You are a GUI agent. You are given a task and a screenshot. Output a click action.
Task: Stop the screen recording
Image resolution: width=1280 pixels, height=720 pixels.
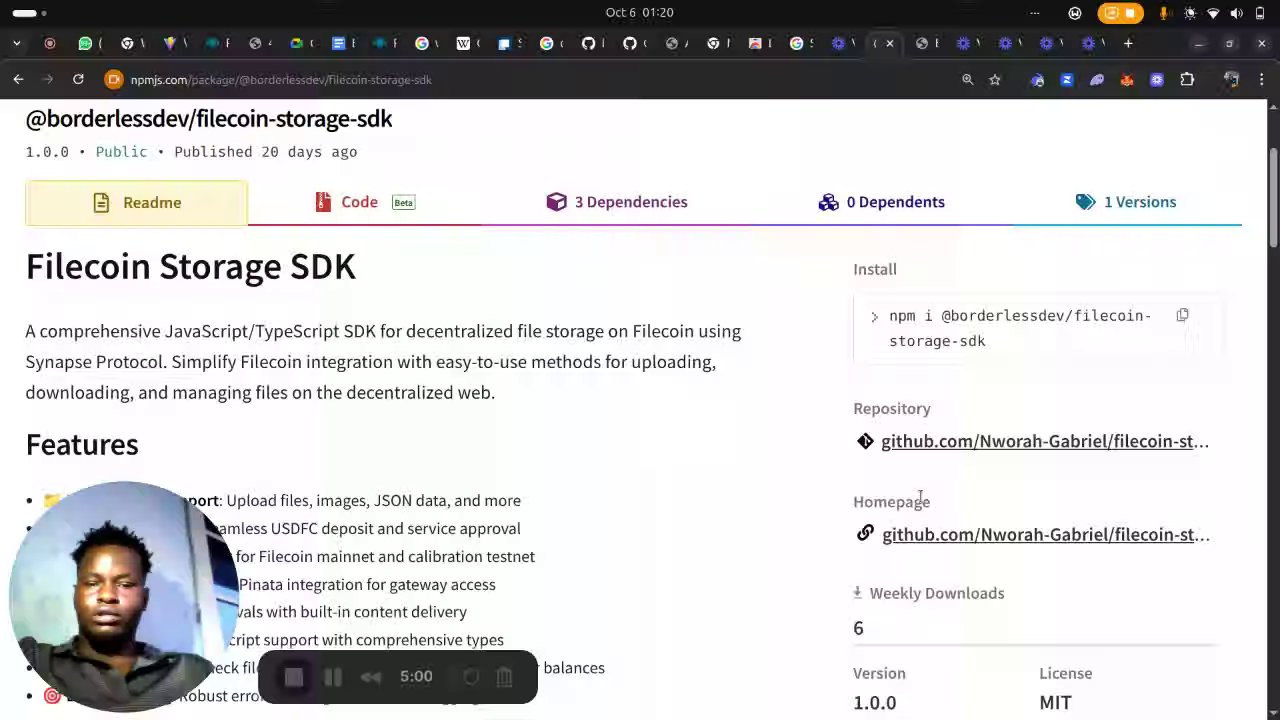(294, 677)
